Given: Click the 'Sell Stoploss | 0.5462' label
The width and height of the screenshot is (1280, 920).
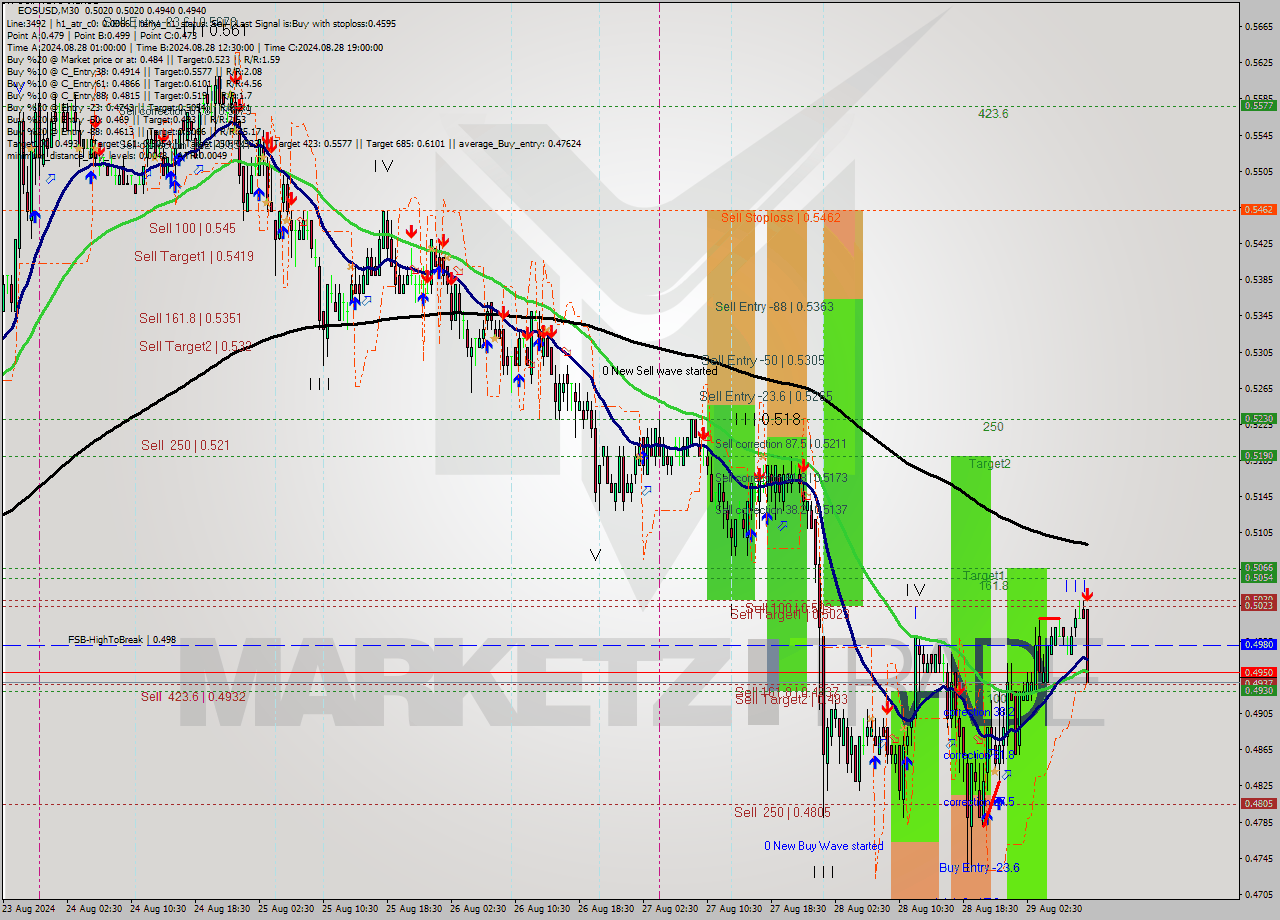Looking at the screenshot, I should pos(781,217).
